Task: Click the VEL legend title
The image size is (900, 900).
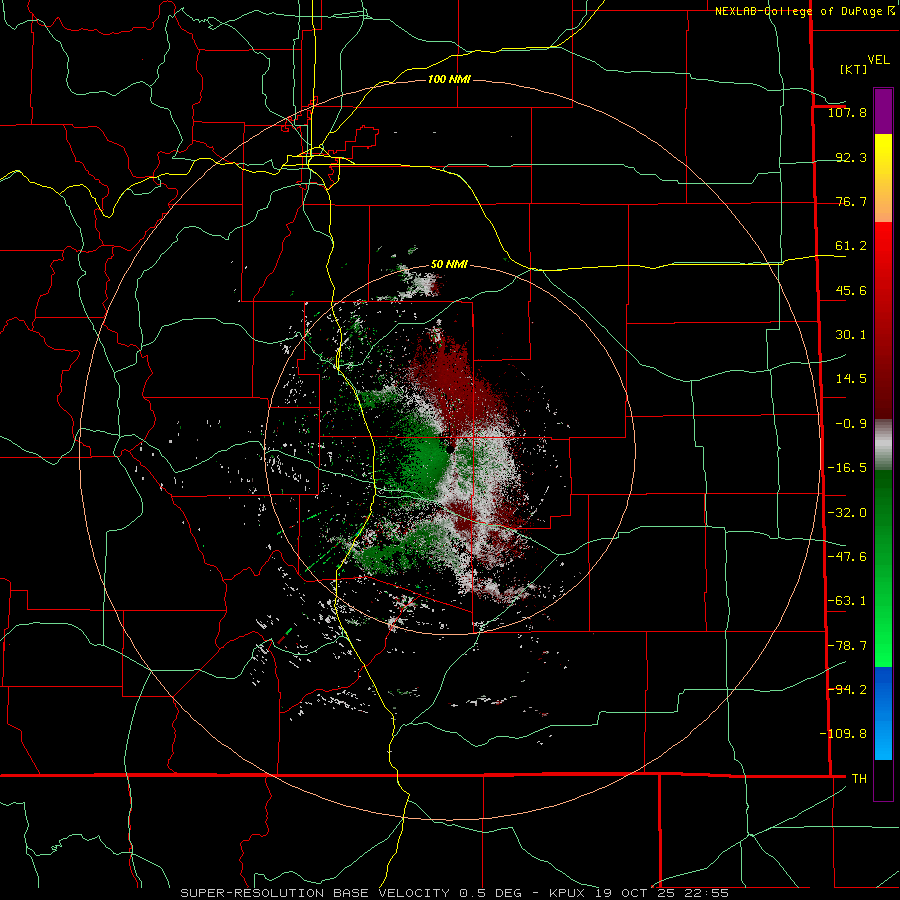Action: click(878, 60)
